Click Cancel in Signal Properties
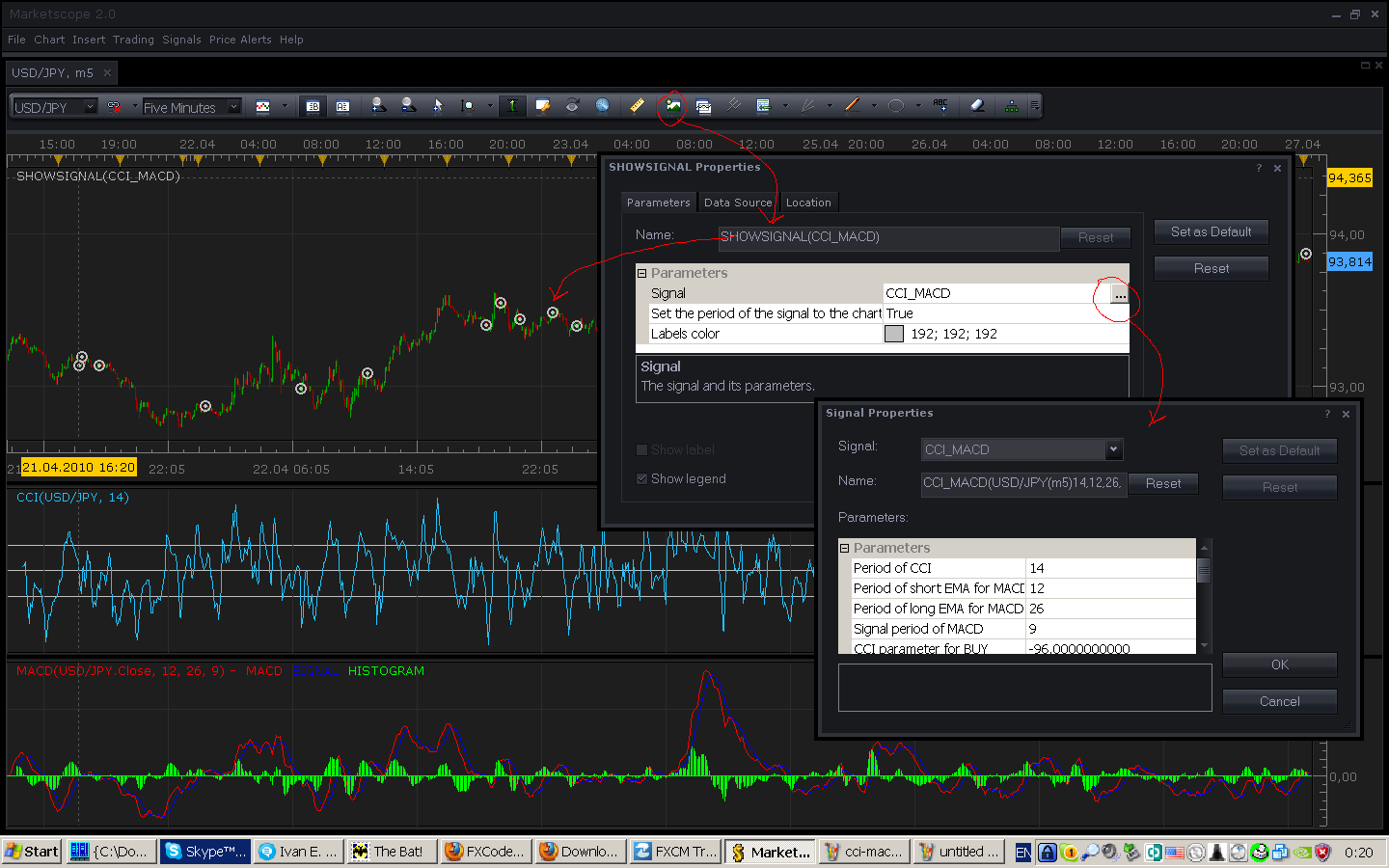The height and width of the screenshot is (868, 1389). click(x=1280, y=701)
